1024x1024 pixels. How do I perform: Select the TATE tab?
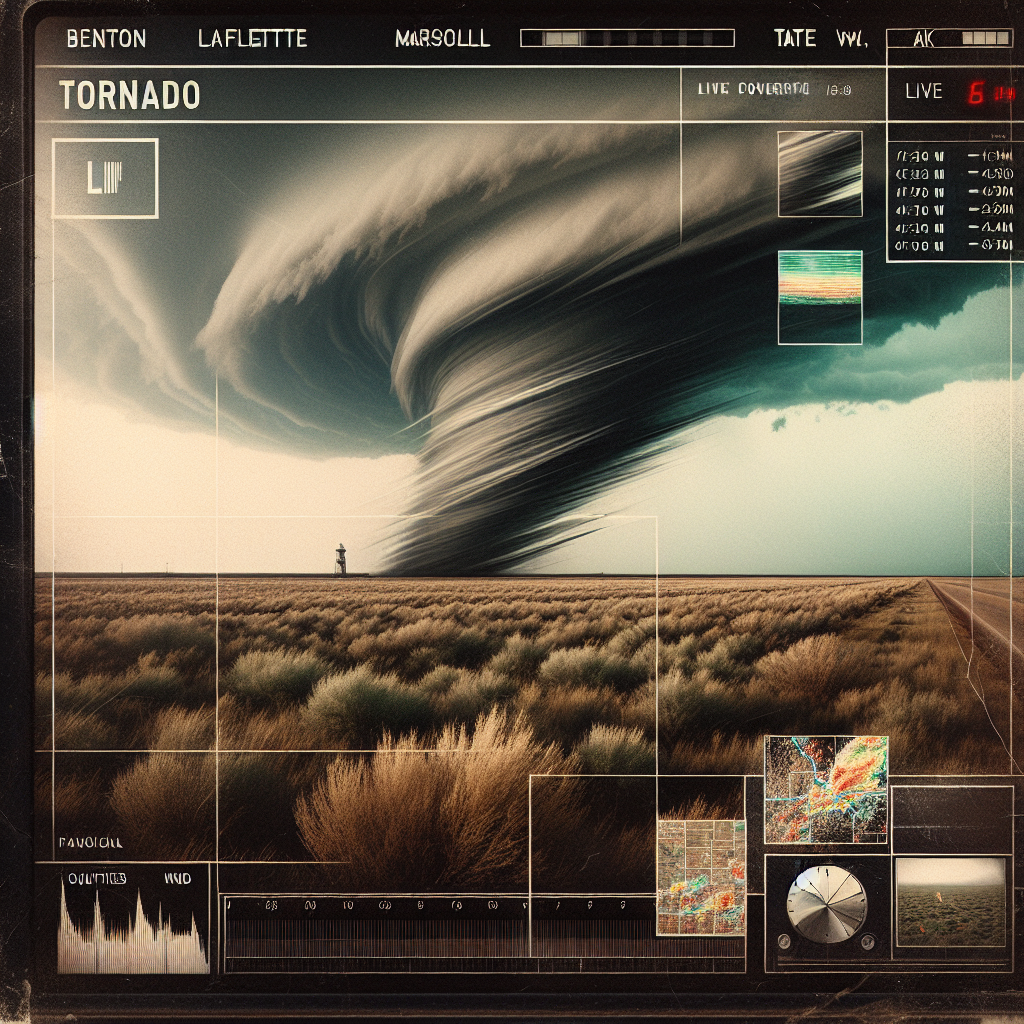(795, 39)
